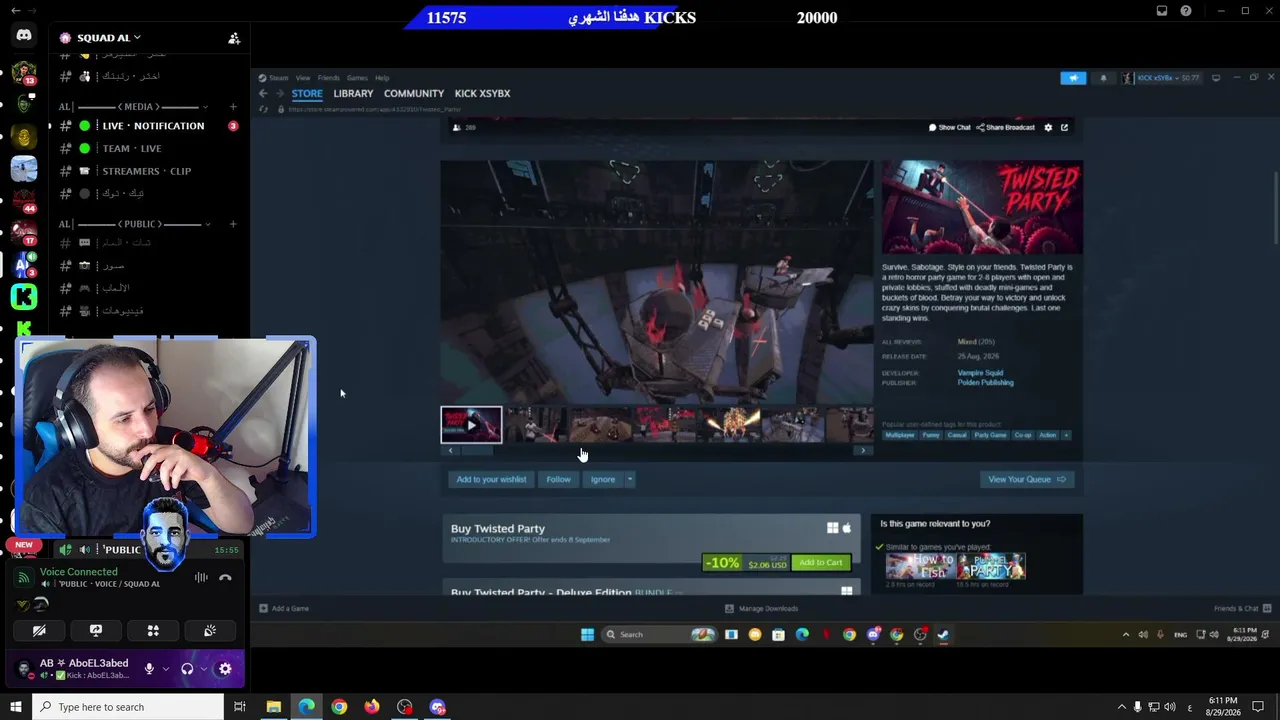
Task: Open the invite people icon beside SQUAD AL
Action: [x=234, y=38]
